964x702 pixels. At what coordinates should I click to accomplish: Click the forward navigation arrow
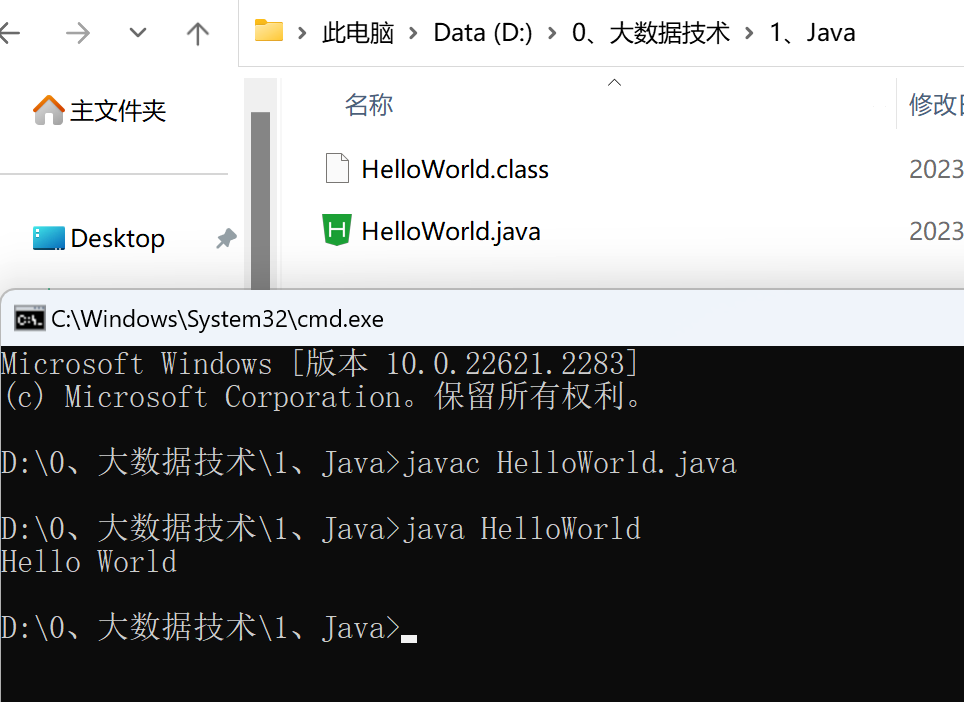pyautogui.click(x=77, y=34)
